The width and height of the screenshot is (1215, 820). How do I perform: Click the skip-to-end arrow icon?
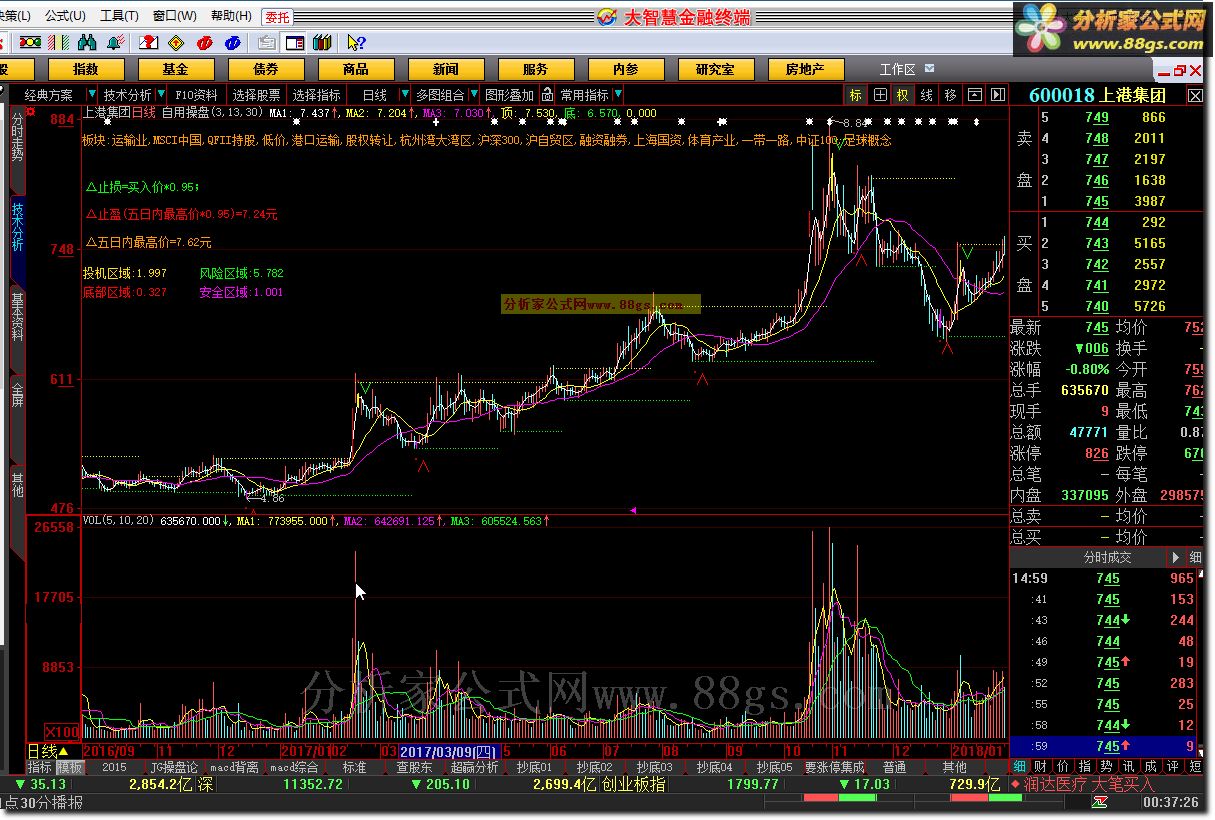click(x=997, y=95)
